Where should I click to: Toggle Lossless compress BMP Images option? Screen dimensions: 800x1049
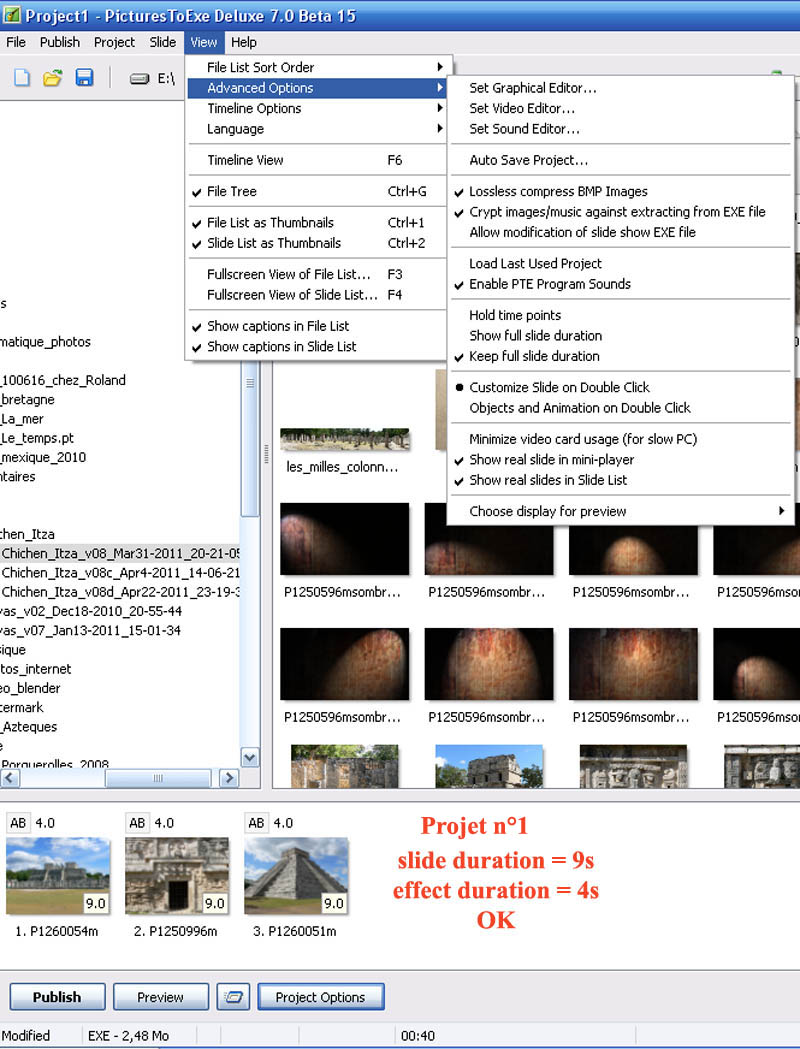pos(558,191)
